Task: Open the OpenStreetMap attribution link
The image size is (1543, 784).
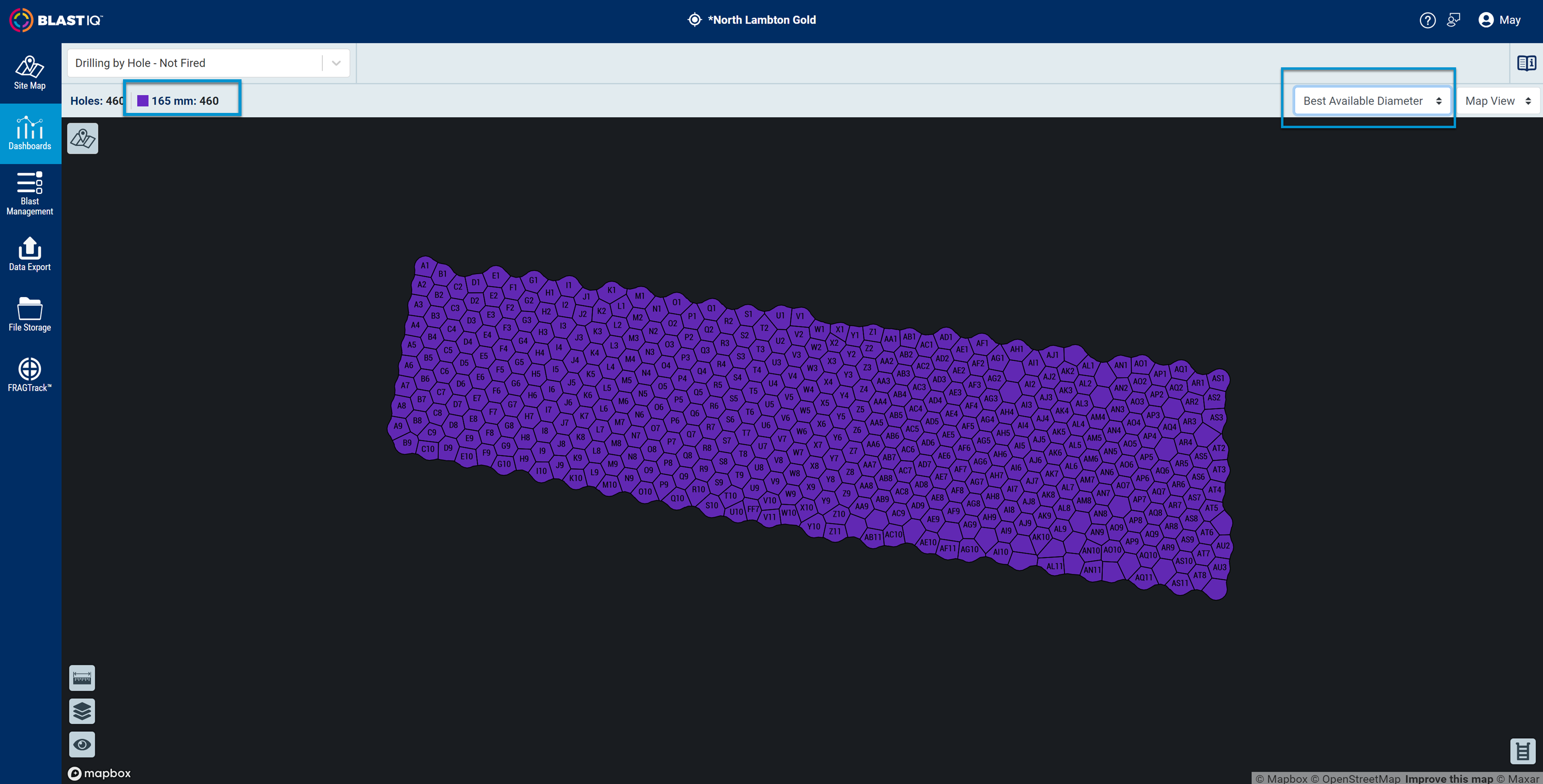Action: (x=1356, y=778)
